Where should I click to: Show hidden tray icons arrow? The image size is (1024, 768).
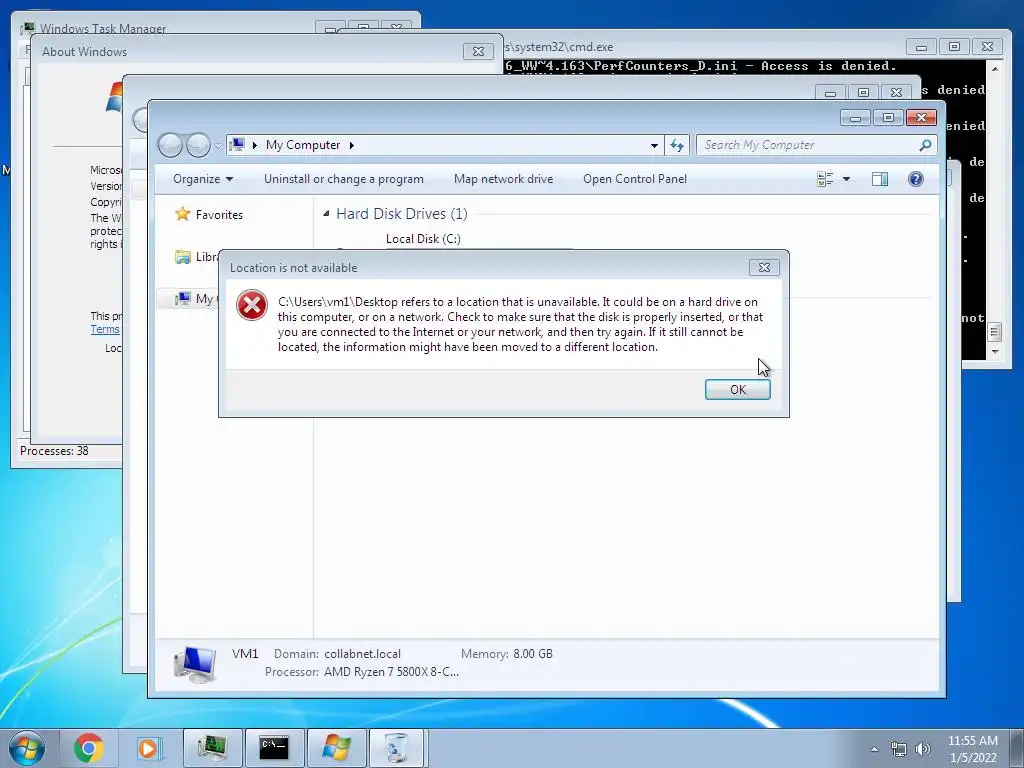coord(874,749)
